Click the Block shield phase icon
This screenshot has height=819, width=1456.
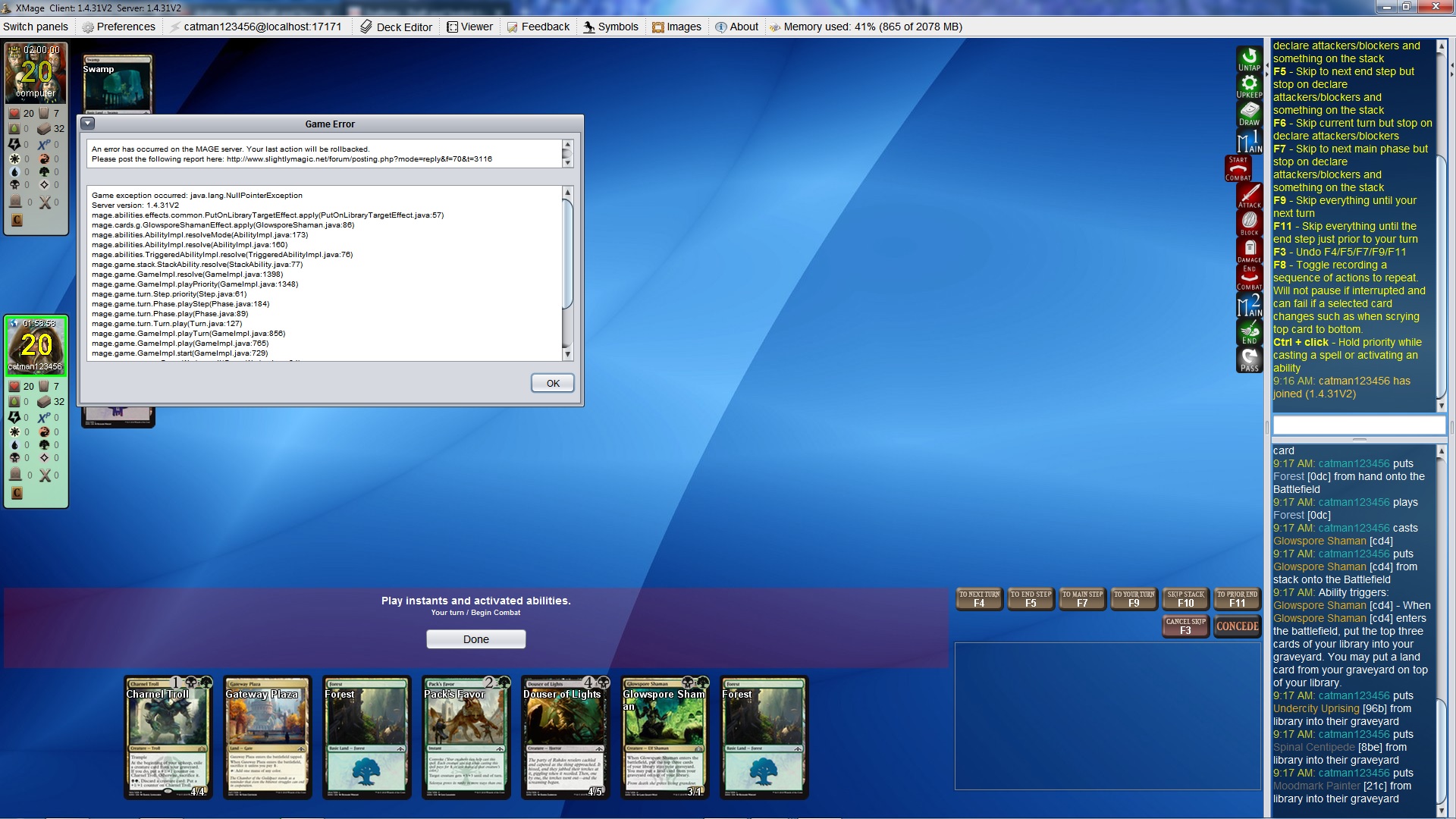click(x=1249, y=224)
